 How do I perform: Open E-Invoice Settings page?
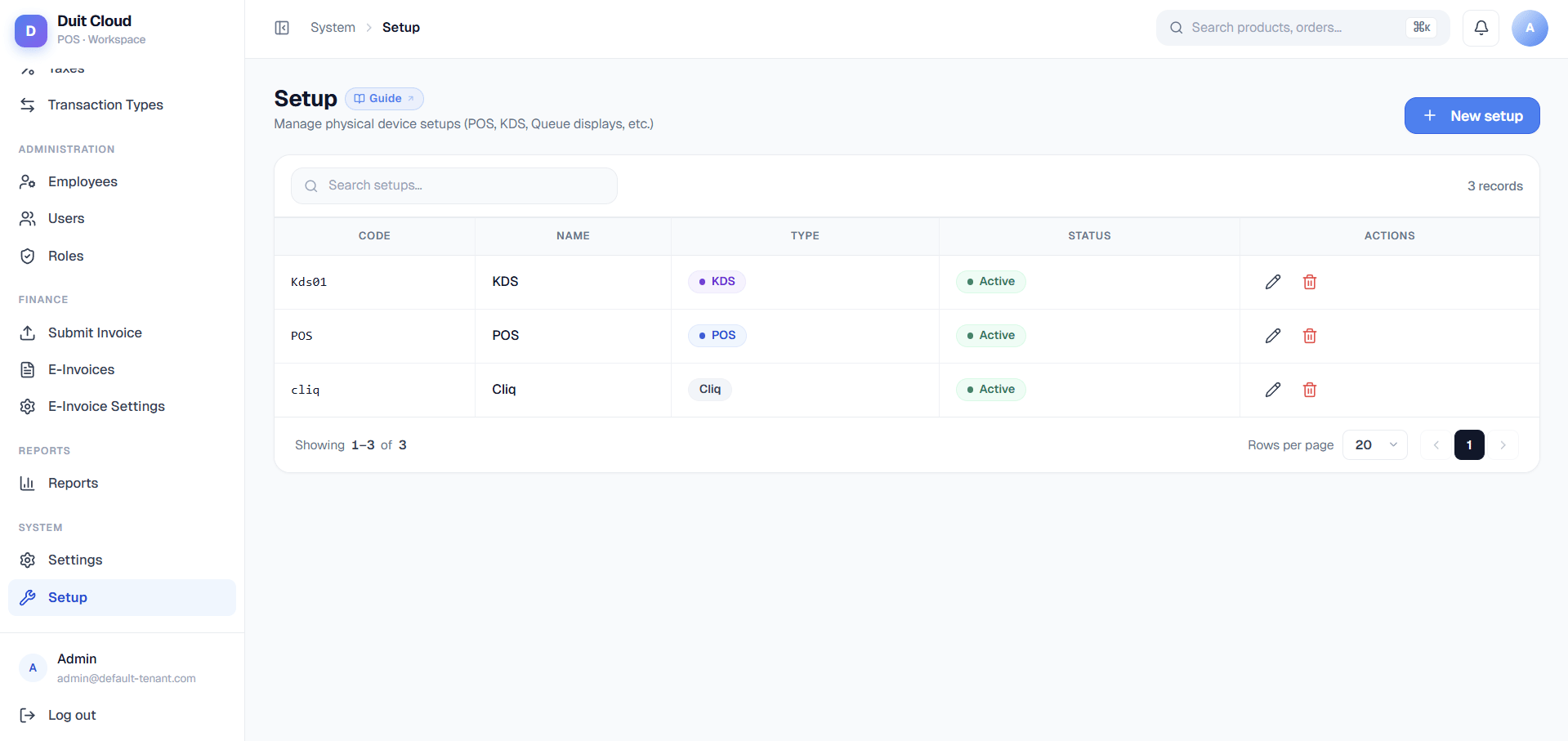coord(122,406)
